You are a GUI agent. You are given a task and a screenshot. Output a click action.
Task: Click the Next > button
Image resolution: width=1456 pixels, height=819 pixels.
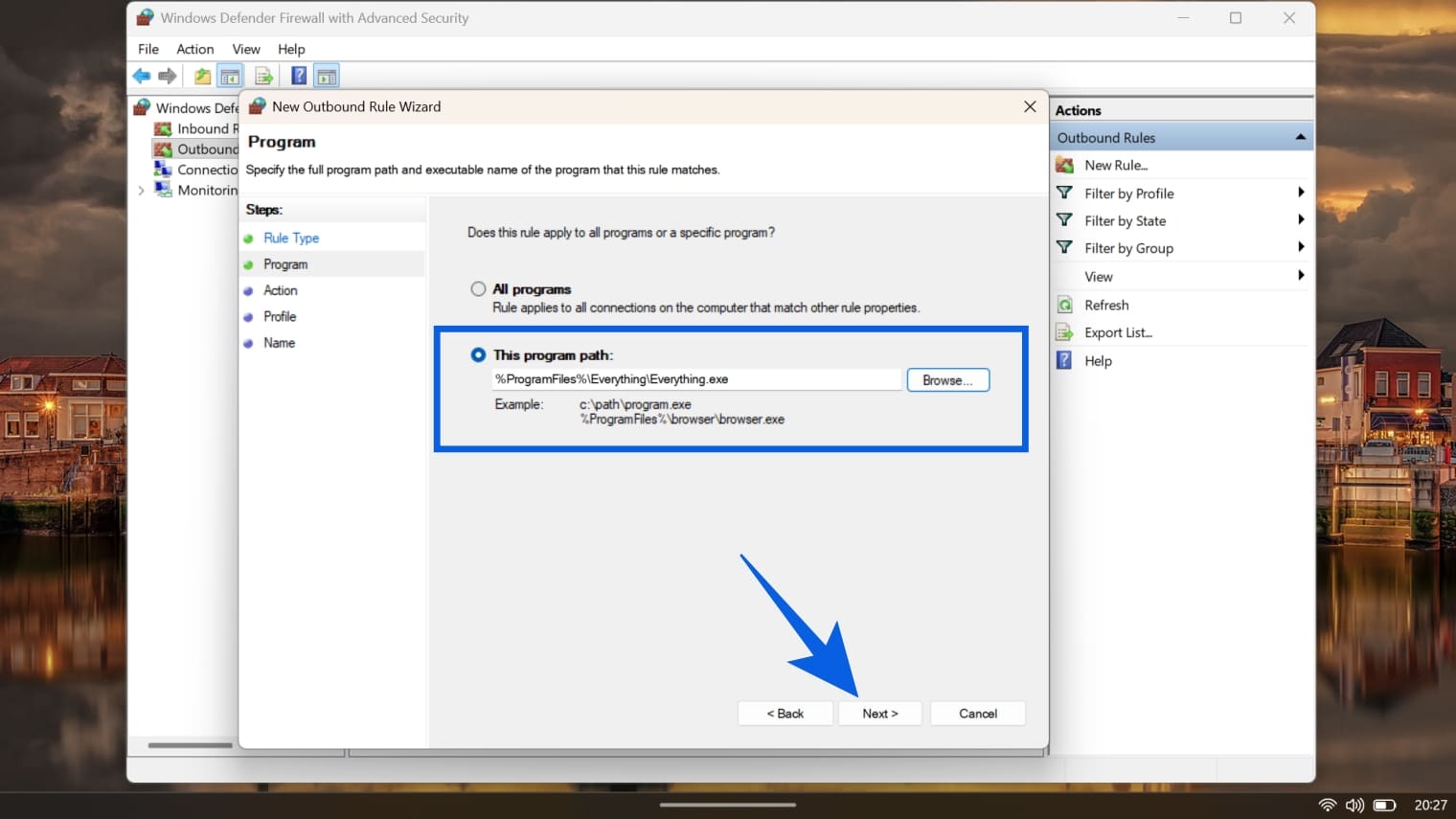click(x=879, y=714)
